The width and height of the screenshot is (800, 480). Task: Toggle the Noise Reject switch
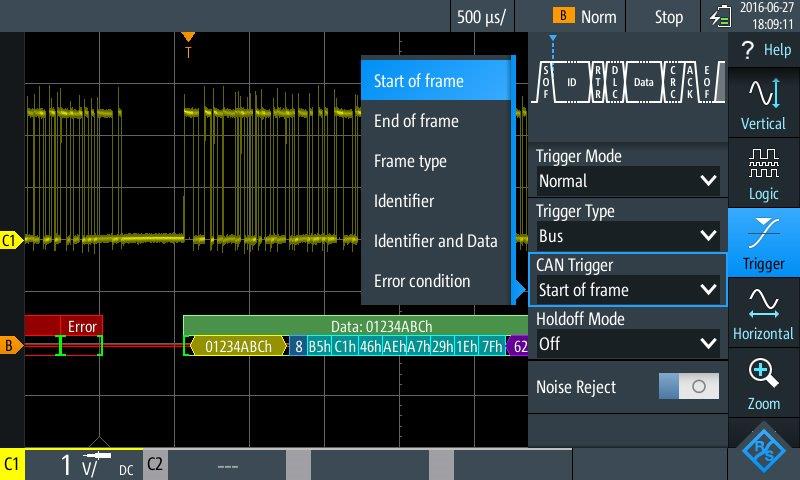pyautogui.click(x=688, y=387)
